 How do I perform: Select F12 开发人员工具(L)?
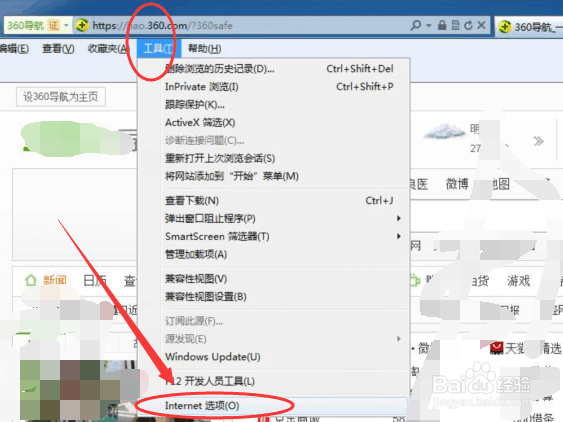(x=273, y=381)
